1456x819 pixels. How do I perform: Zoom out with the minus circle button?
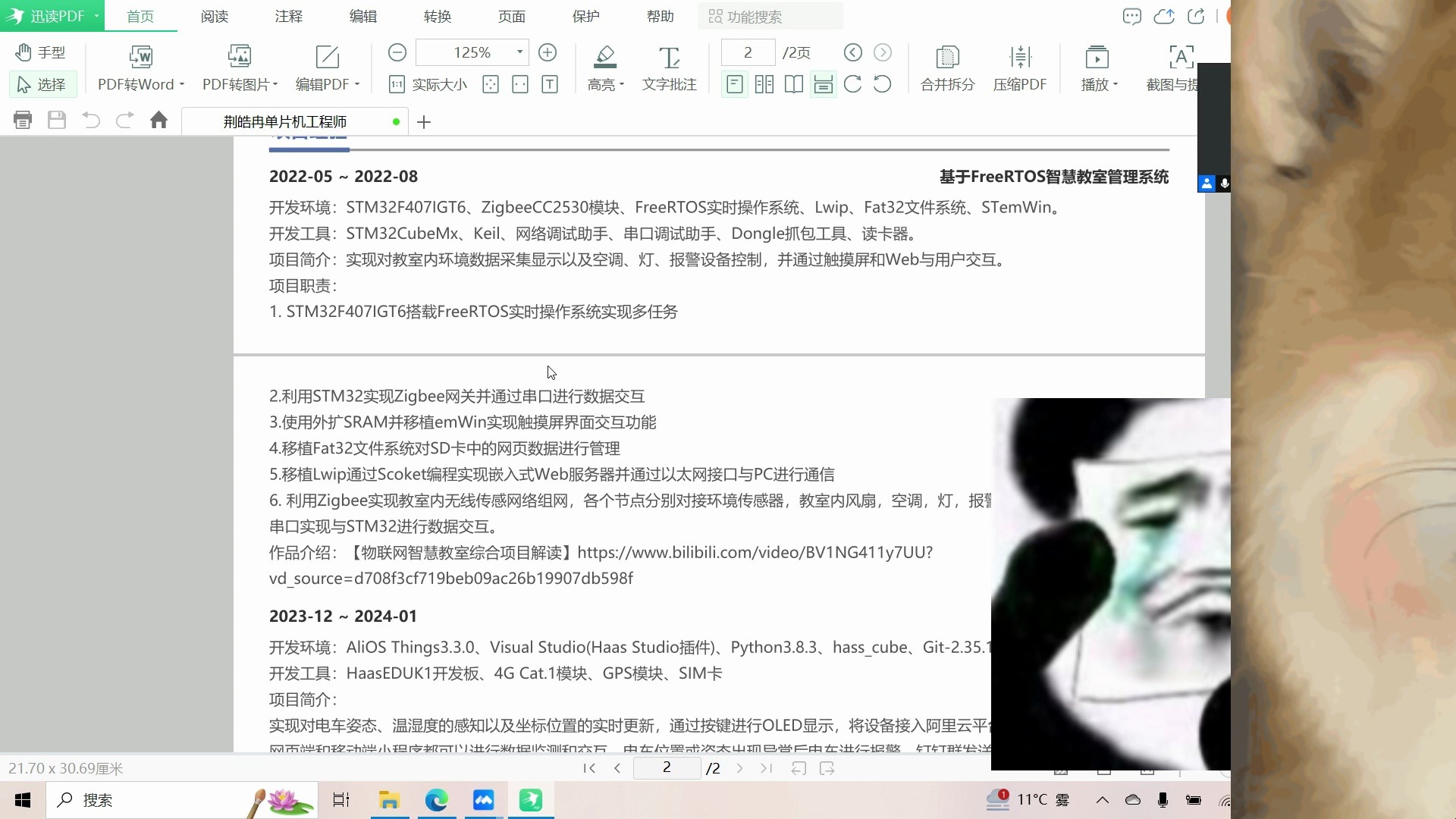397,52
